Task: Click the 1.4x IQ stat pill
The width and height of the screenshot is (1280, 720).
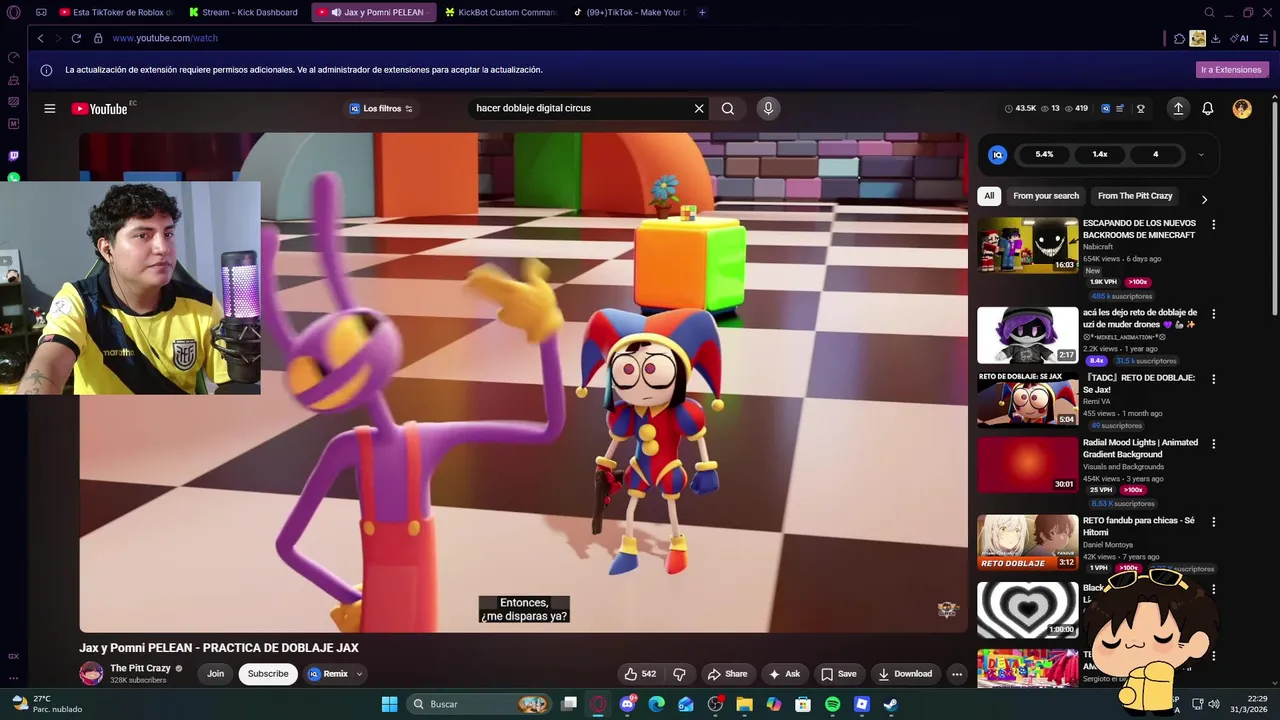Action: (1100, 154)
